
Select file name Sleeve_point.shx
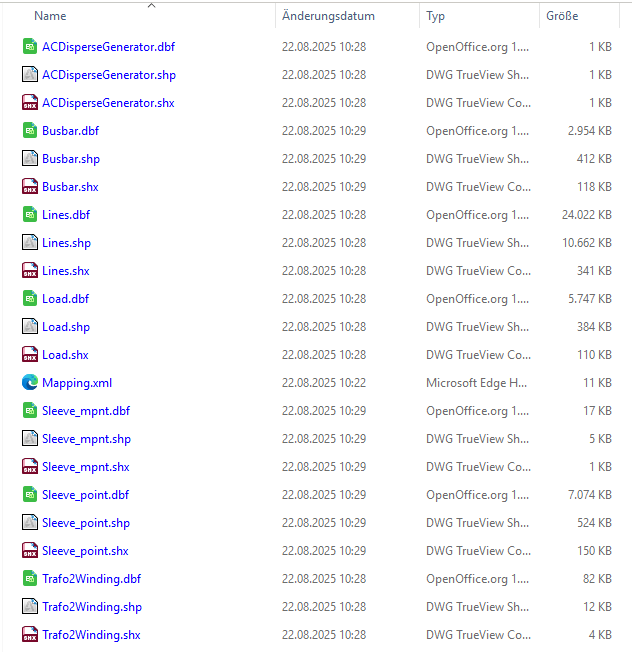[x=85, y=551]
